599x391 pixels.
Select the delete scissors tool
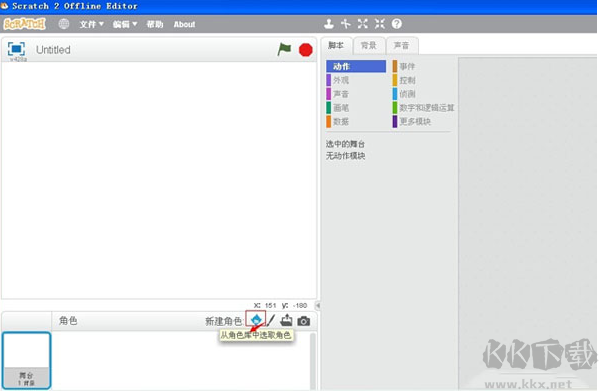(346, 24)
